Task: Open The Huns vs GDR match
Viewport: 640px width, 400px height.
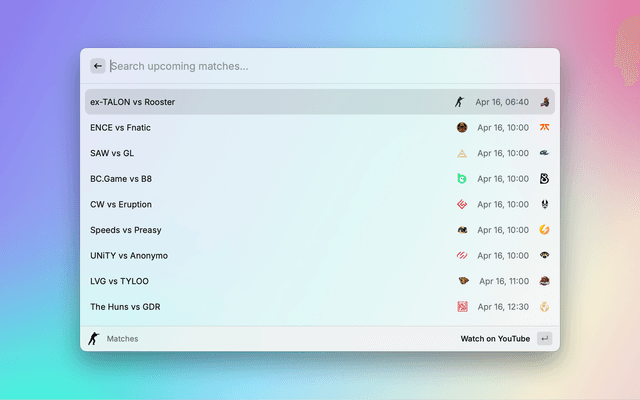Action: 125,307
